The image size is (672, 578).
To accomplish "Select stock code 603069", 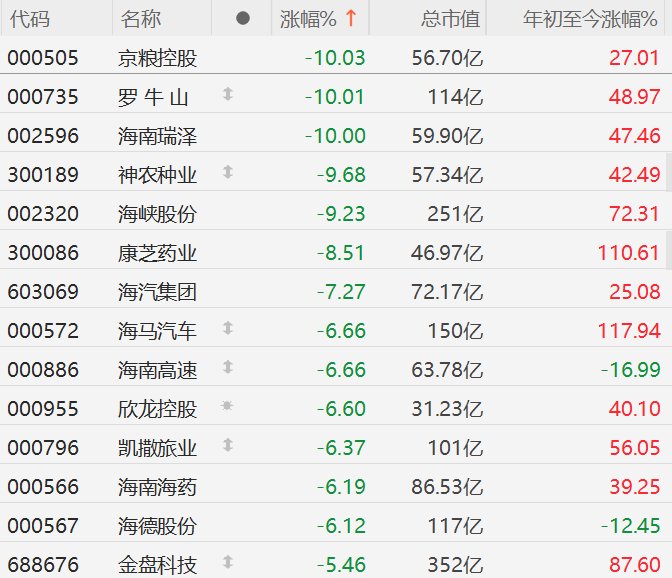I will click(43, 292).
